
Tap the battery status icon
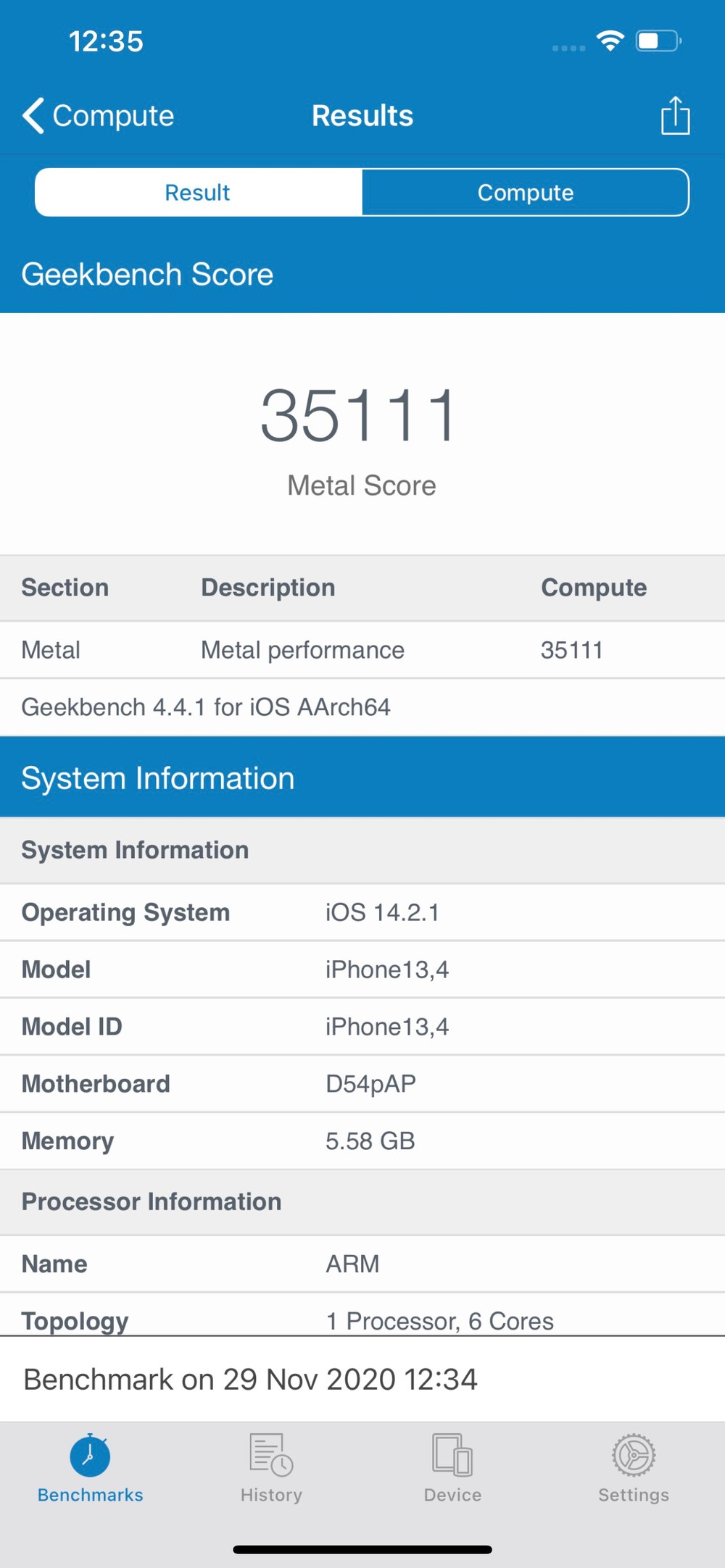pos(658,41)
